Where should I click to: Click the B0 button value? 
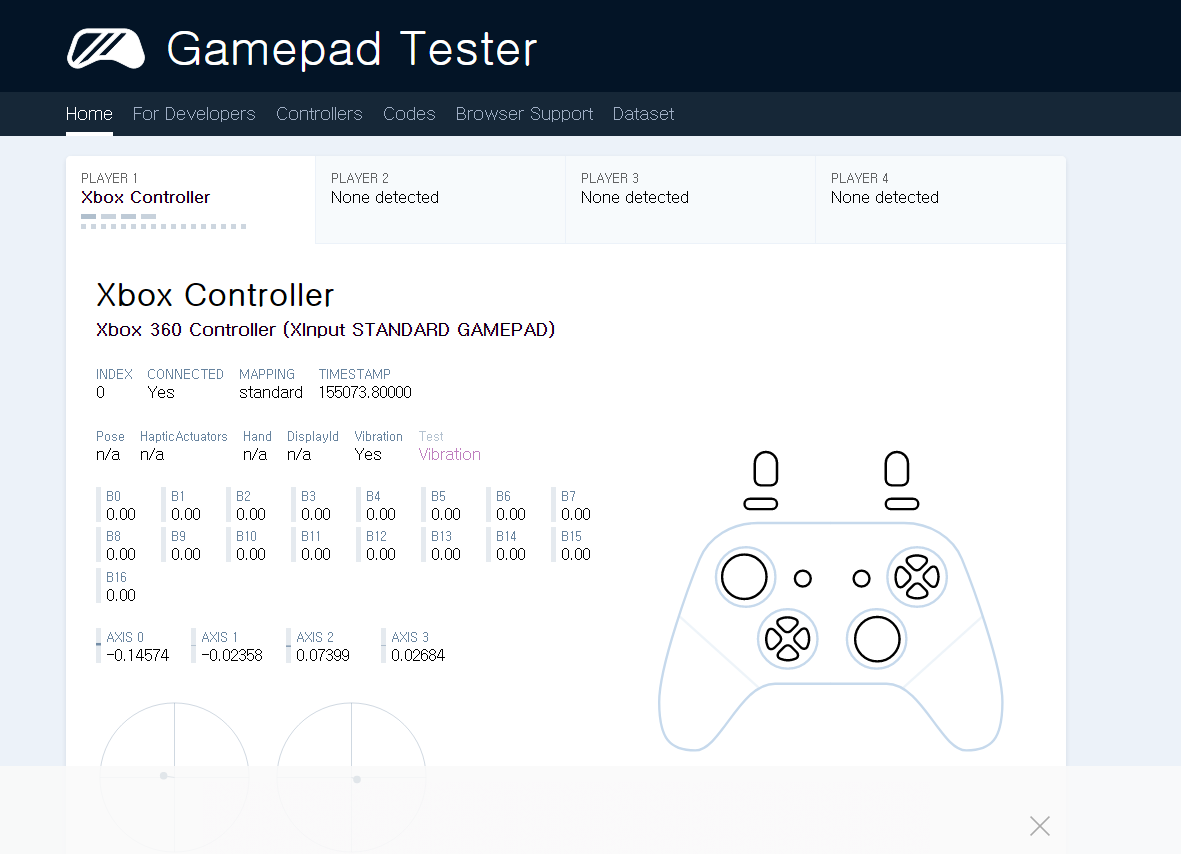(x=121, y=514)
